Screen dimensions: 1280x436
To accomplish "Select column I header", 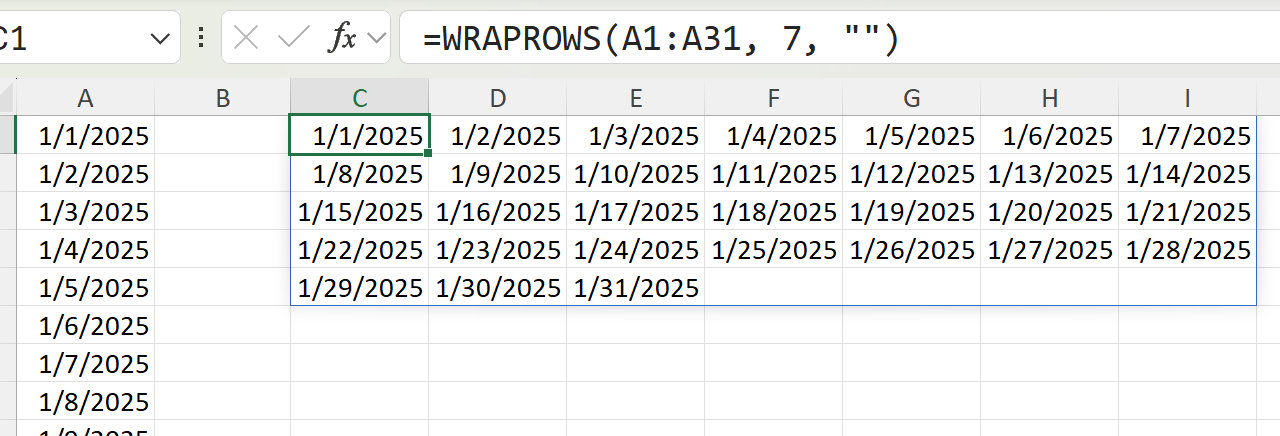I will tap(1187, 98).
